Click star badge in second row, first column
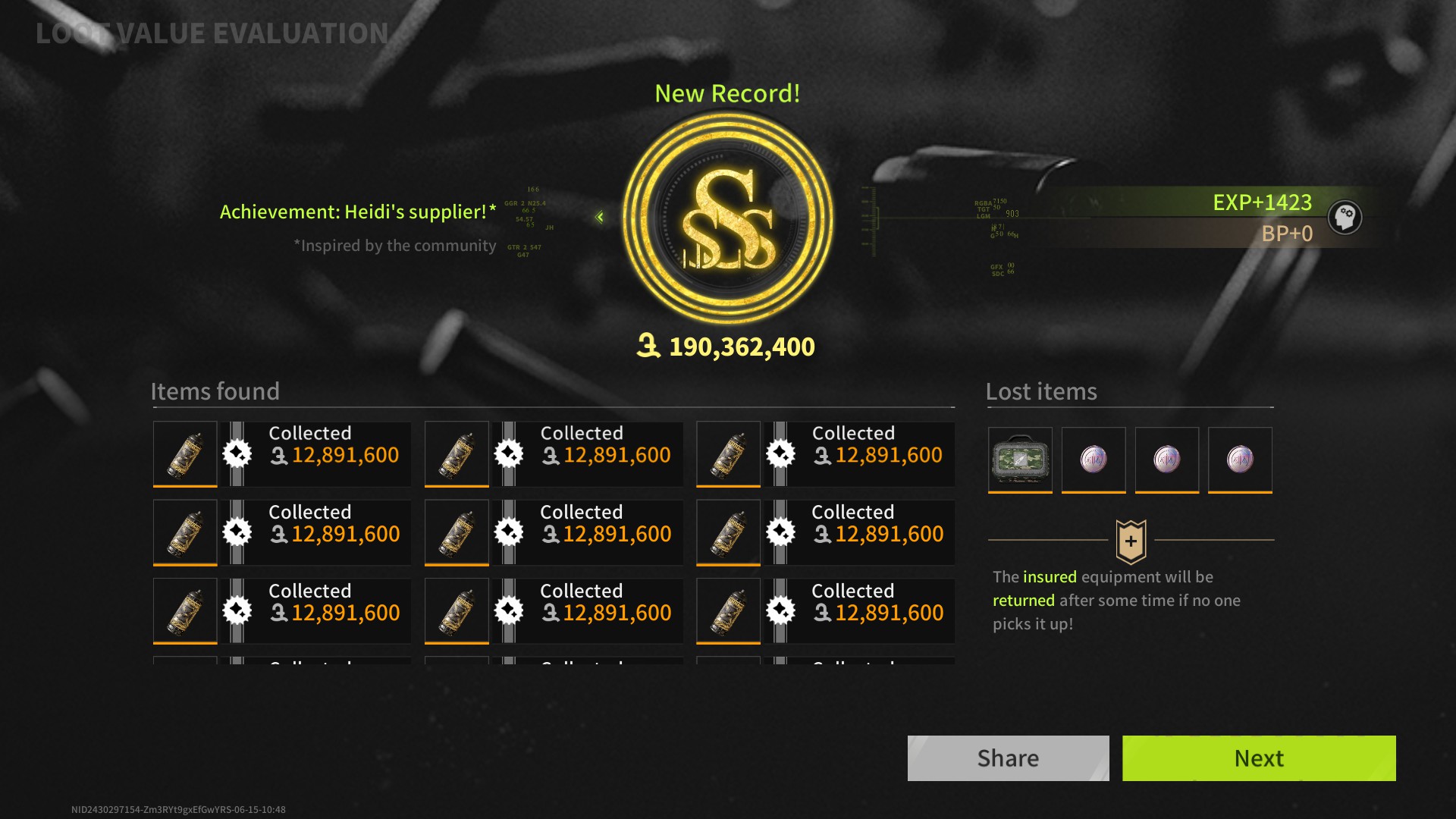Image resolution: width=1456 pixels, height=819 pixels. (x=237, y=532)
